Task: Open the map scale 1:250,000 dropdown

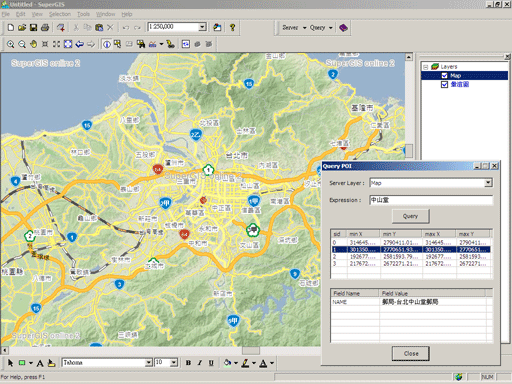Action: (x=202, y=27)
